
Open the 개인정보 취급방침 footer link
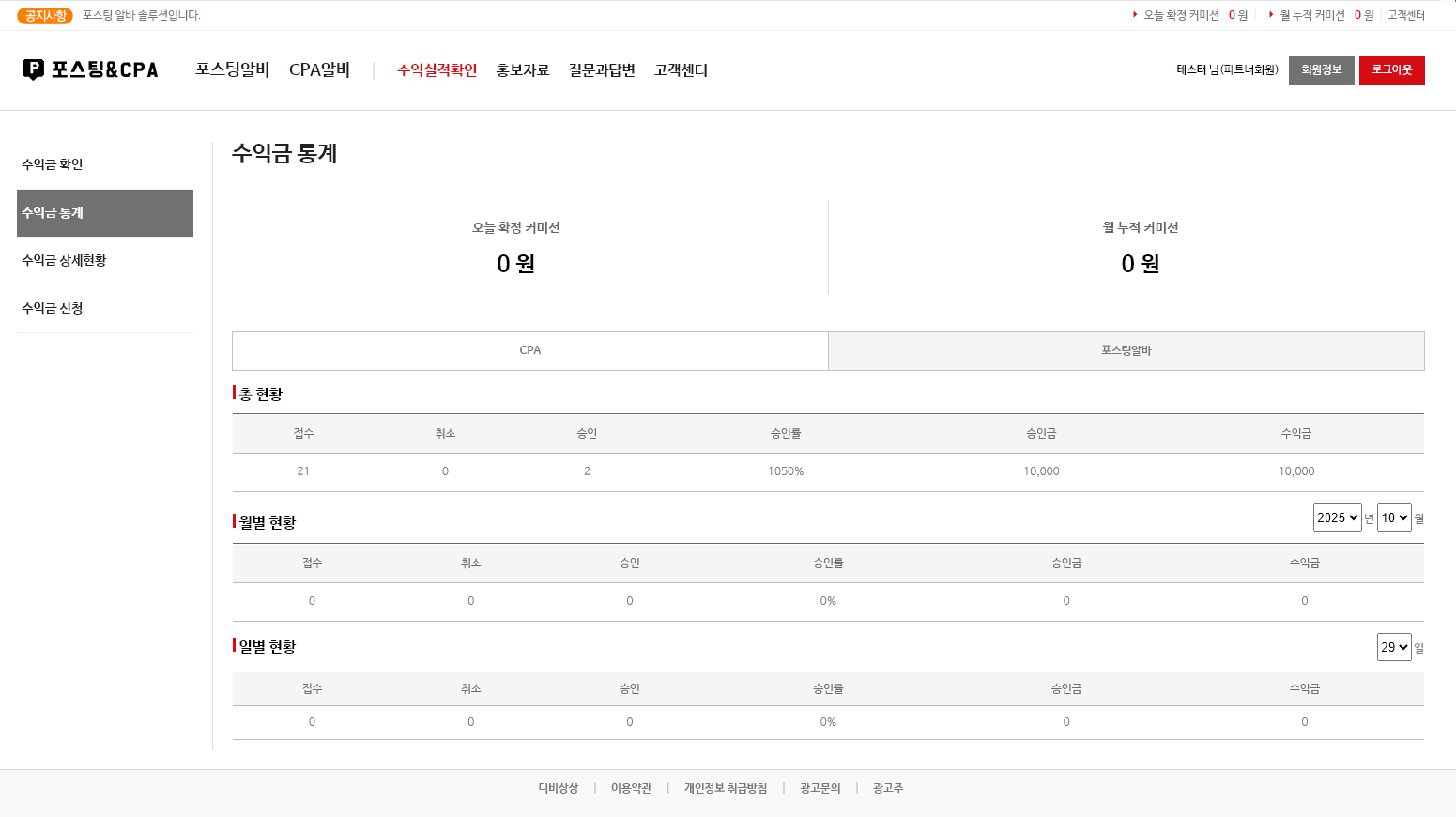[726, 788]
